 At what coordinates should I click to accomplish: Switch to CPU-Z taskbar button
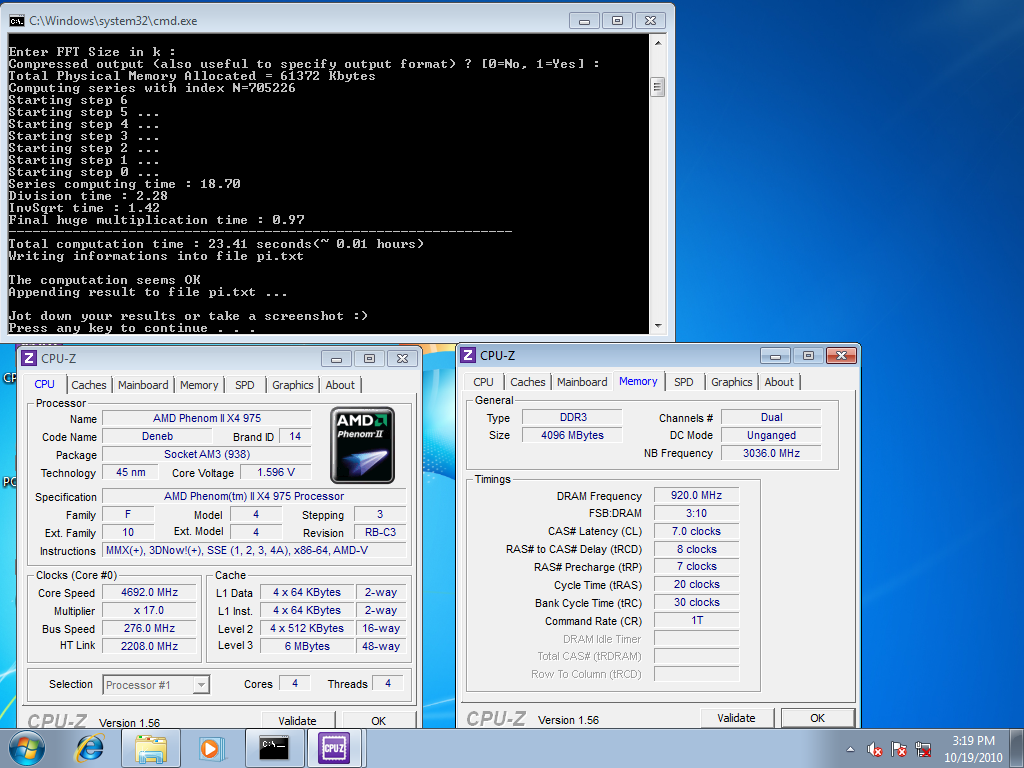click(x=334, y=748)
